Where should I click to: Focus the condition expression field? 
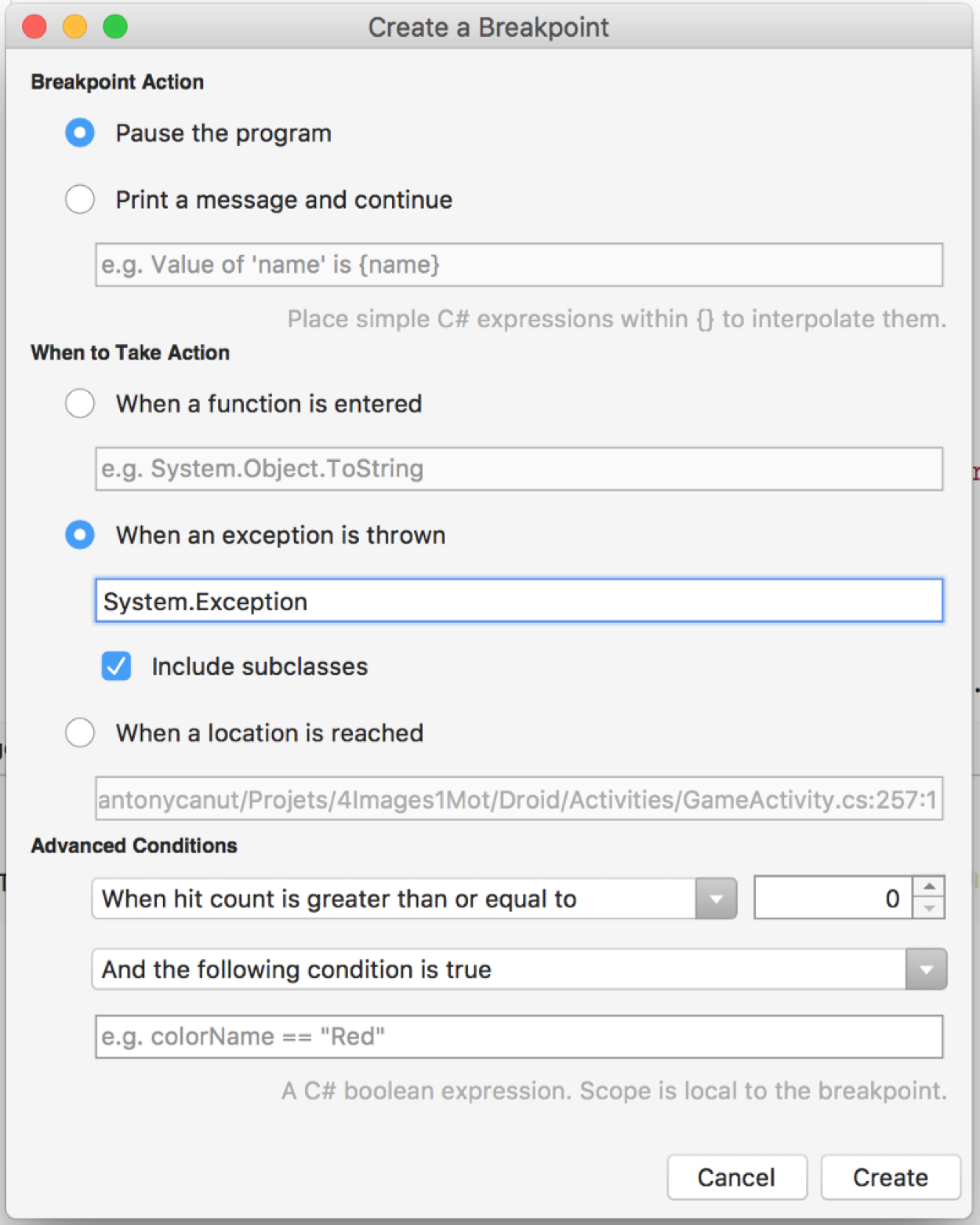click(x=519, y=1037)
